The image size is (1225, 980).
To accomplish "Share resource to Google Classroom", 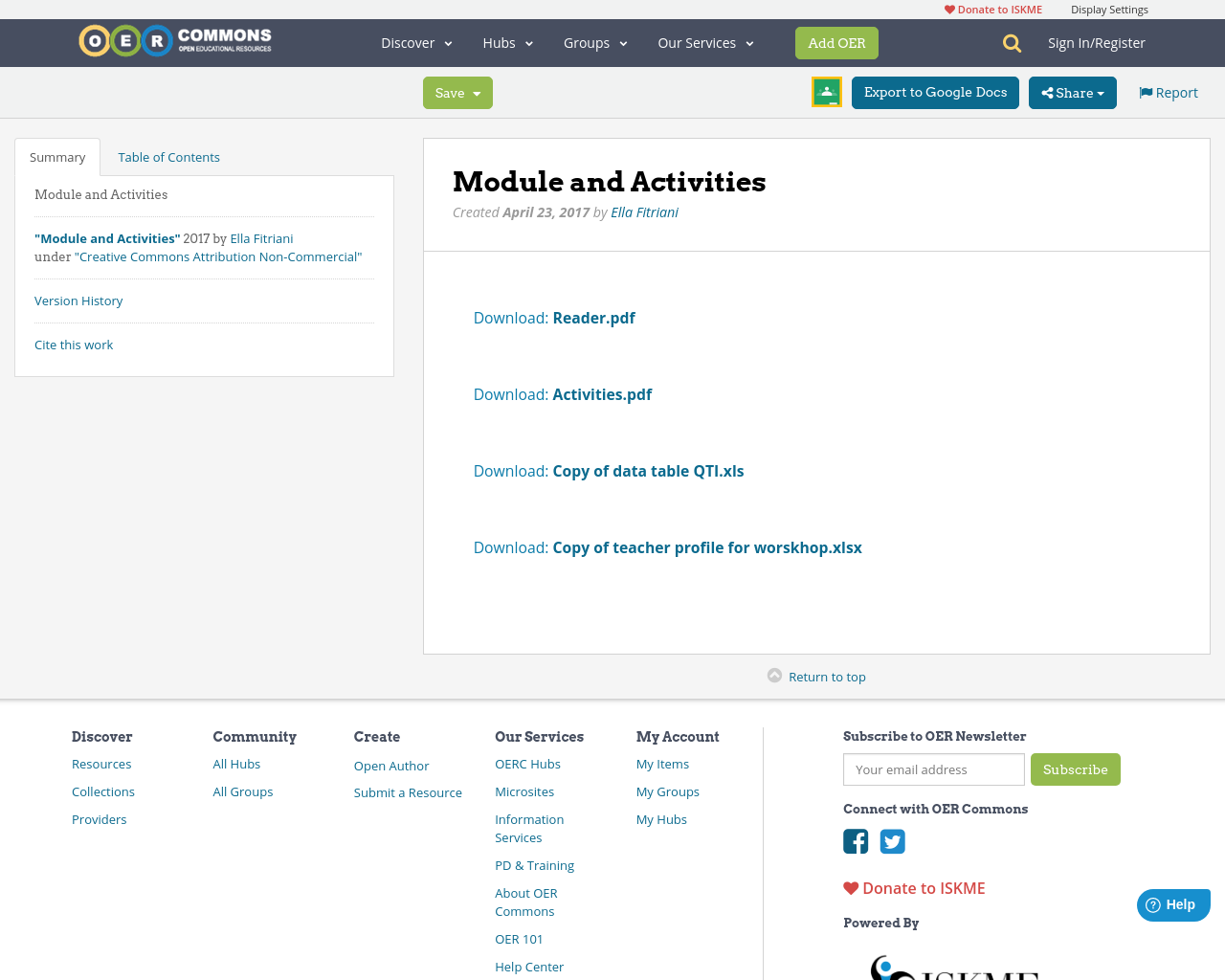I will click(826, 92).
